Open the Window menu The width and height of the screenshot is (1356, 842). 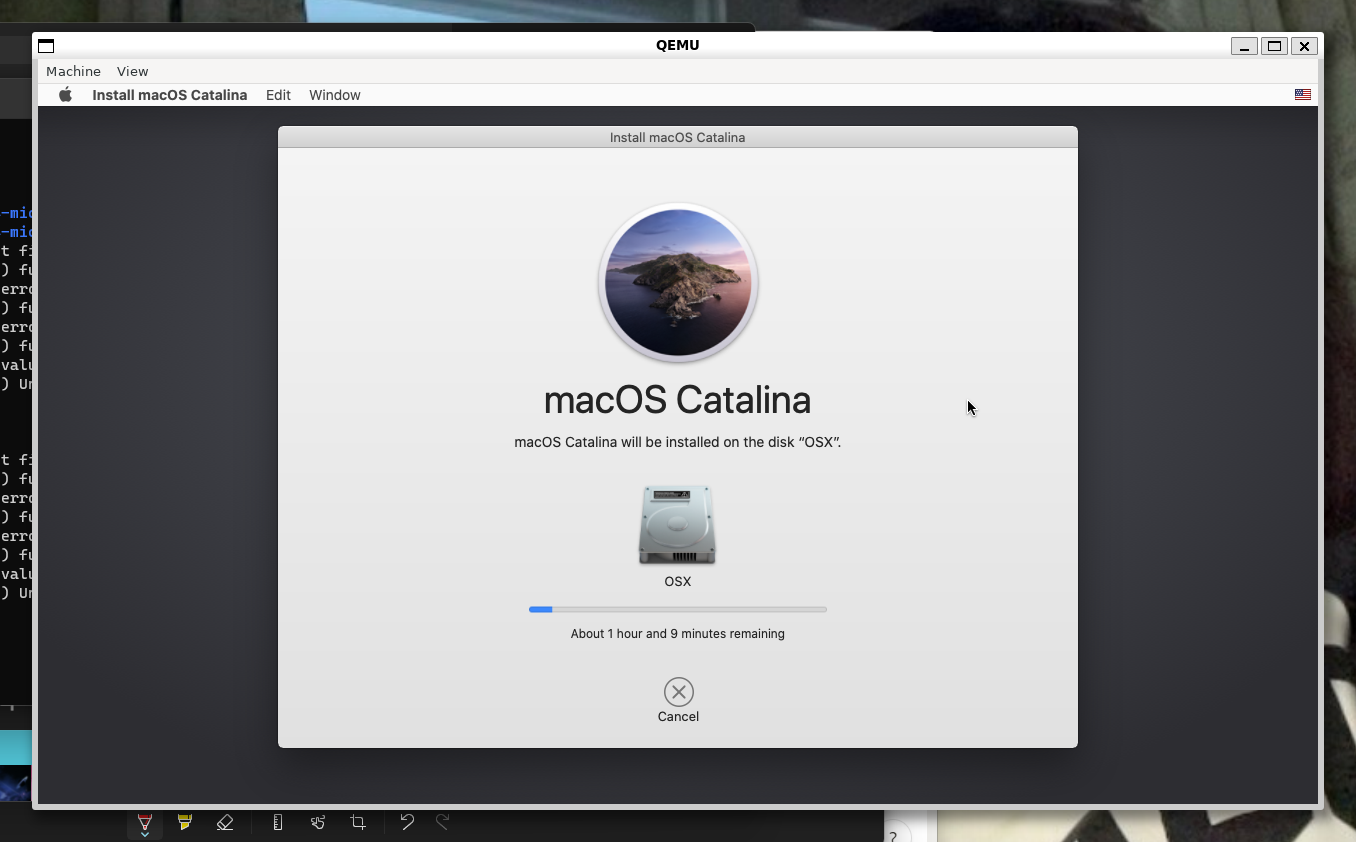pyautogui.click(x=334, y=95)
